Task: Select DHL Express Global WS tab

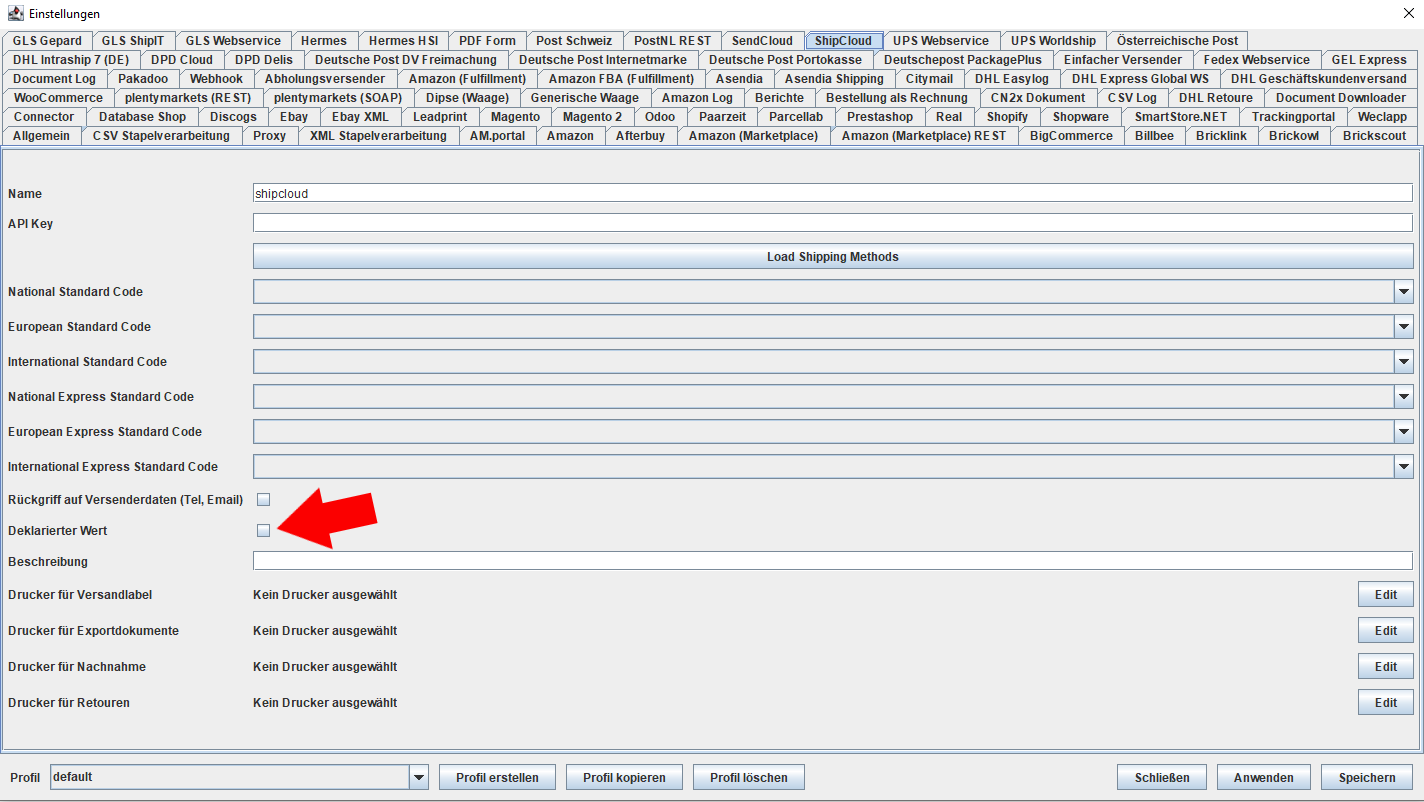Action: (x=1140, y=79)
